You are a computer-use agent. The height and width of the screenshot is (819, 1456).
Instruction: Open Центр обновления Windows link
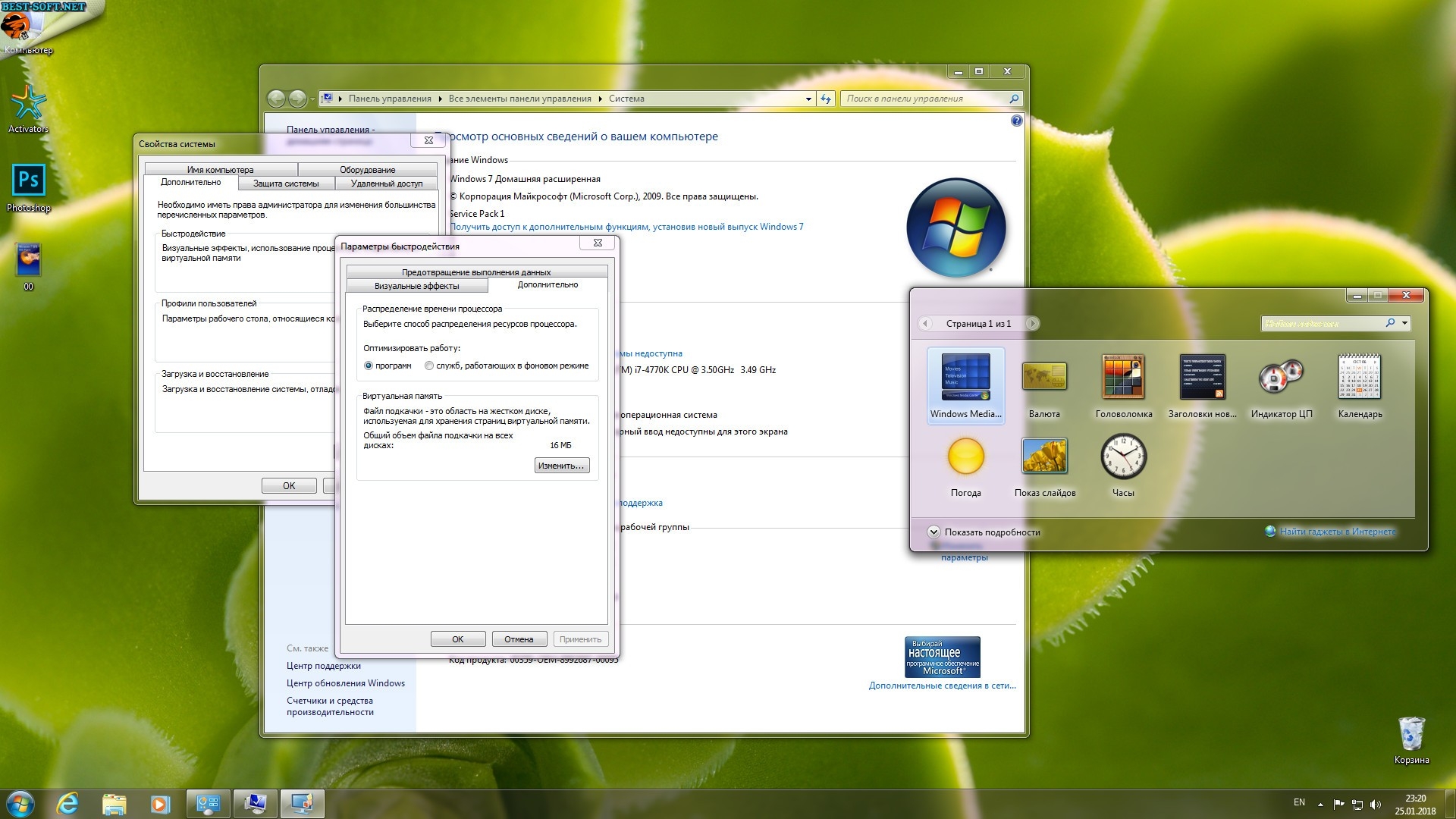coord(345,682)
